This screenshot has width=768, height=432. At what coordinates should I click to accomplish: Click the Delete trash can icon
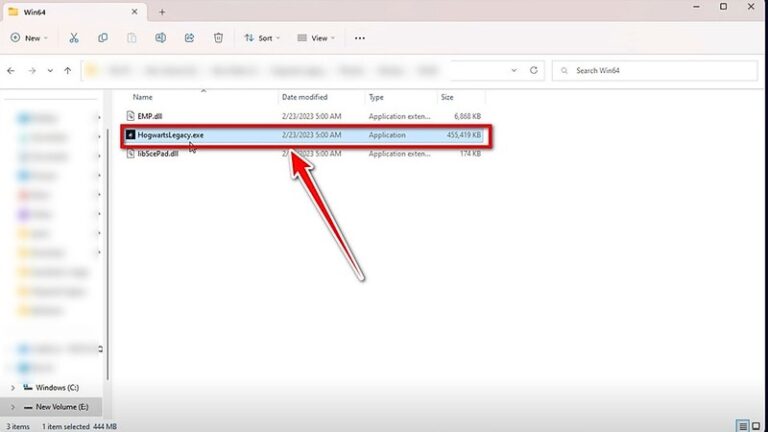click(x=218, y=38)
